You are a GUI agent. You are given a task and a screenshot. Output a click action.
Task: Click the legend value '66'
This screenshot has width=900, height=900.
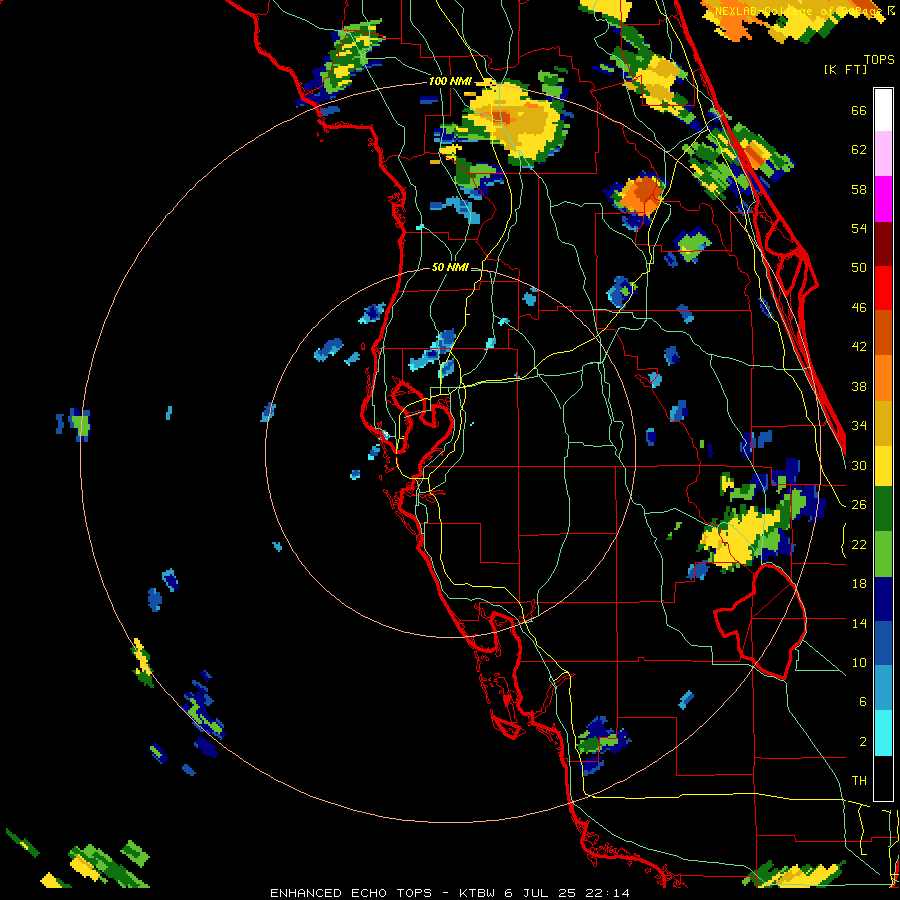(x=859, y=111)
